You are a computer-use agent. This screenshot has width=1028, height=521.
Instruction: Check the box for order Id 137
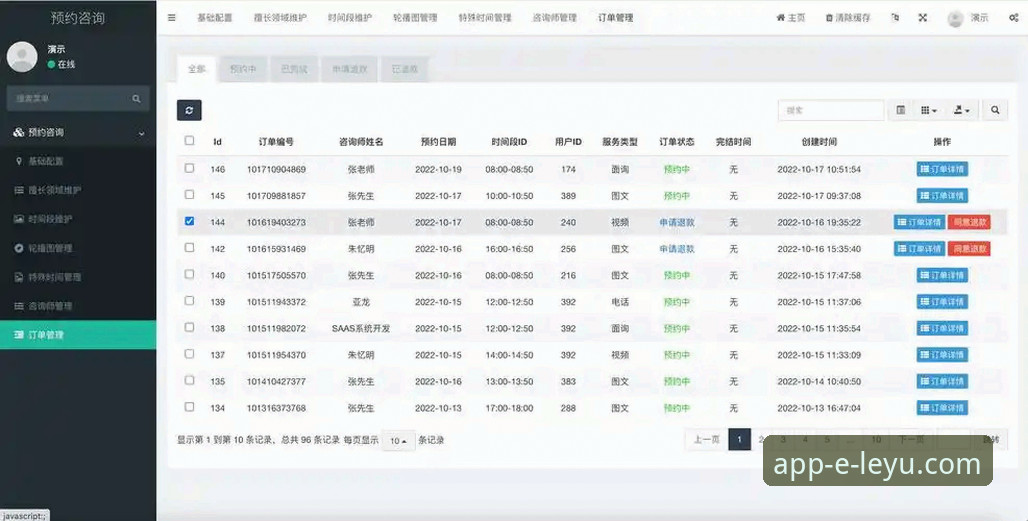pos(189,354)
